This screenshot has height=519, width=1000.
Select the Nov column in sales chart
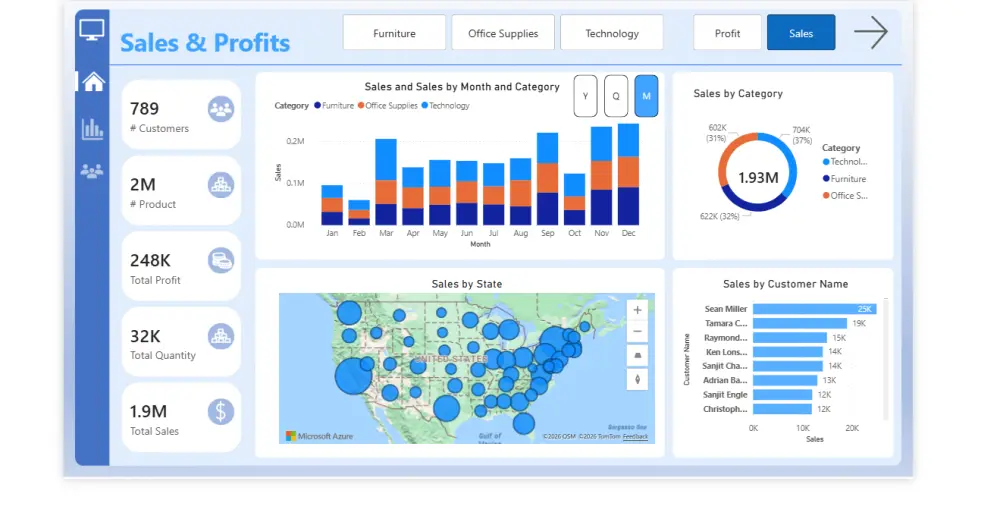point(601,176)
